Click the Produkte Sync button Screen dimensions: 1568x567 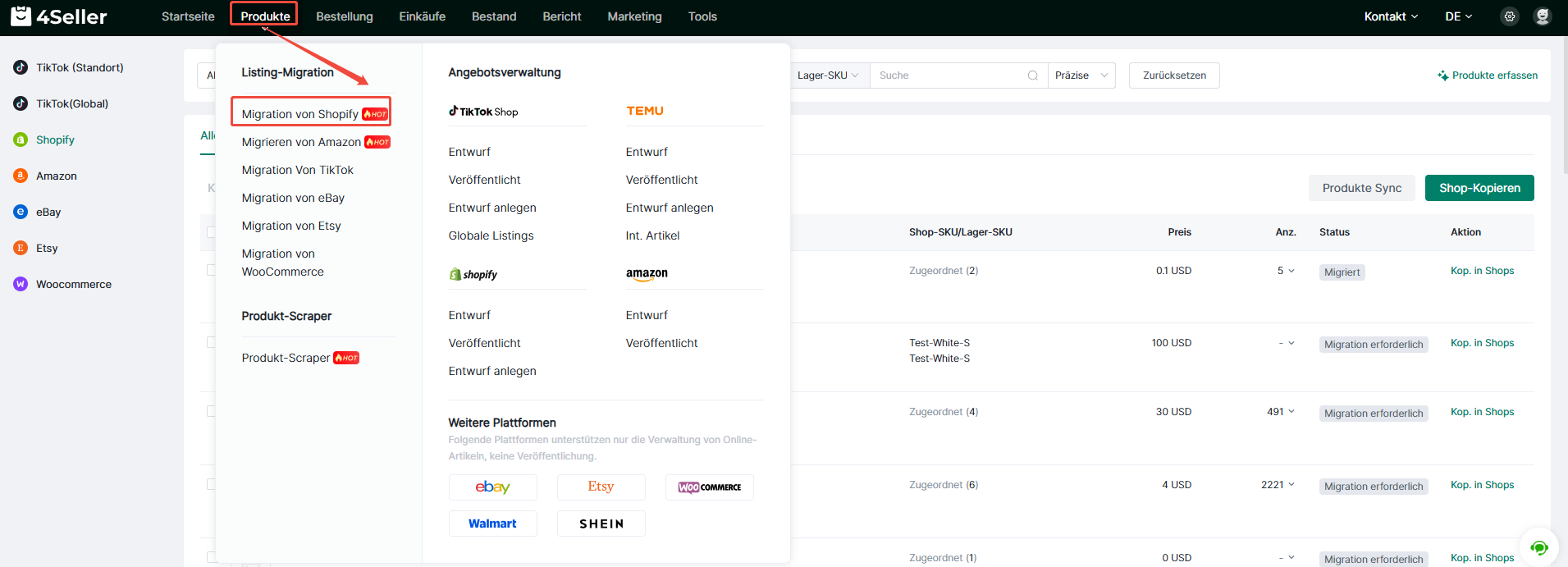[x=1362, y=188]
